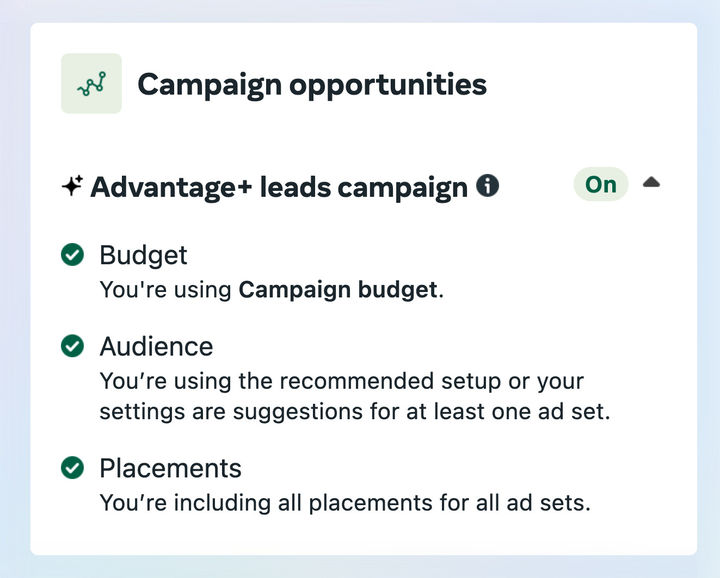Viewport: 720px width, 578px height.
Task: Click the green checkmark next to Budget
Action: click(72, 255)
